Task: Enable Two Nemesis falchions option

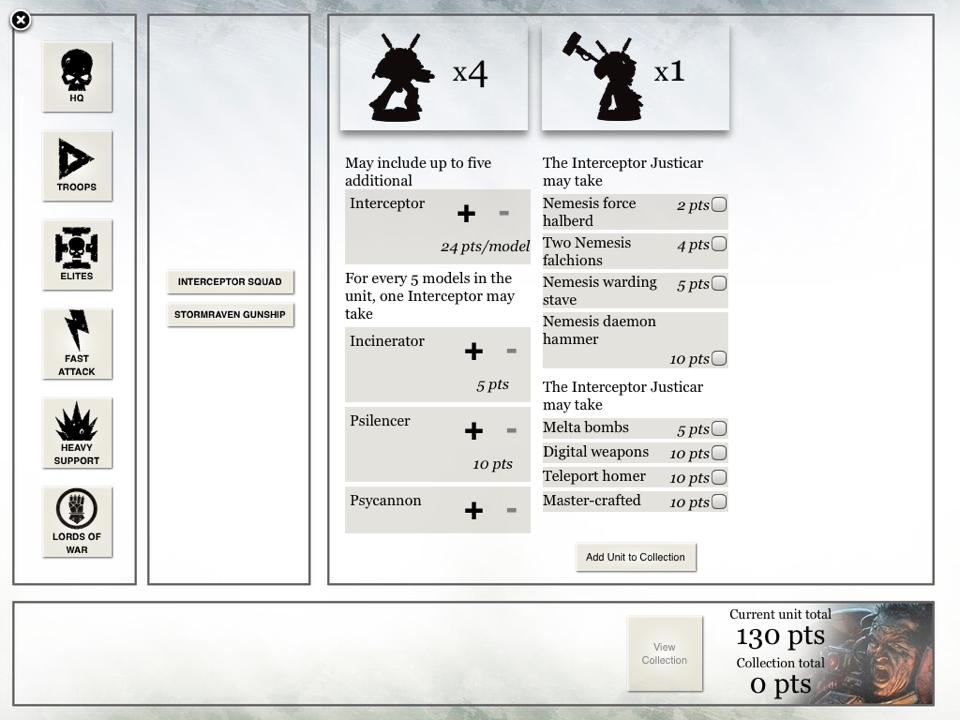Action: coord(719,244)
